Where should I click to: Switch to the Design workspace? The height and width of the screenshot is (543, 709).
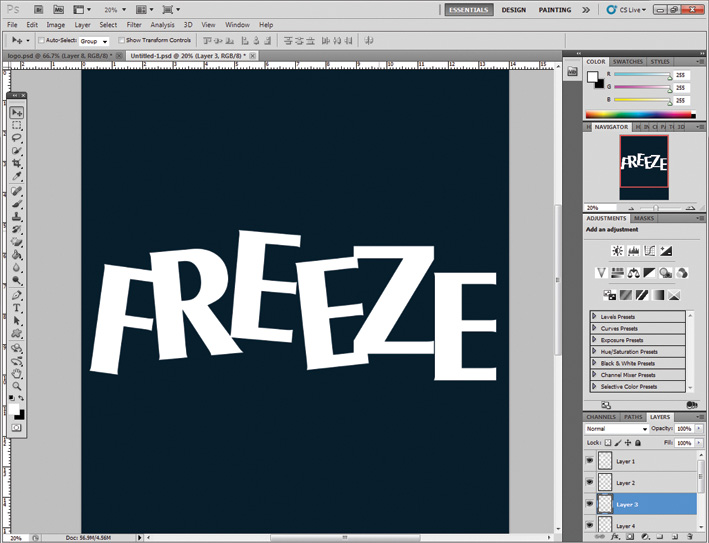(x=514, y=9)
